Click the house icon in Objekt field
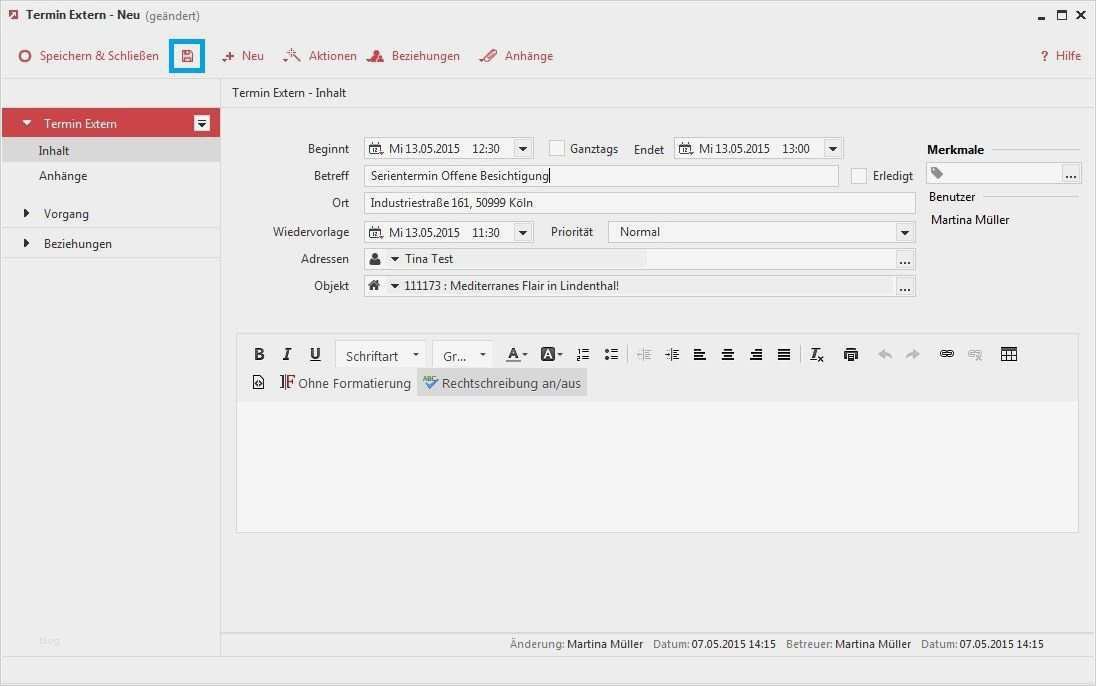 375,285
